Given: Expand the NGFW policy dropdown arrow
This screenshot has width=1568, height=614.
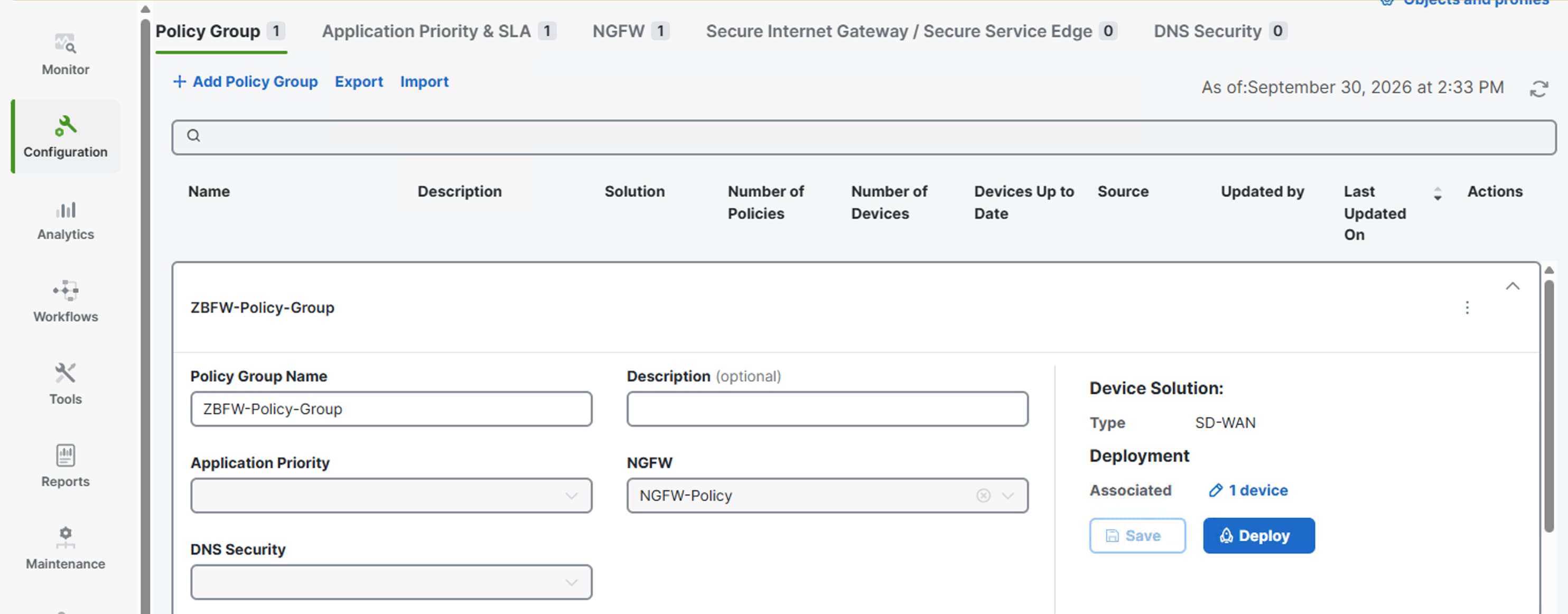Looking at the screenshot, I should point(1008,495).
